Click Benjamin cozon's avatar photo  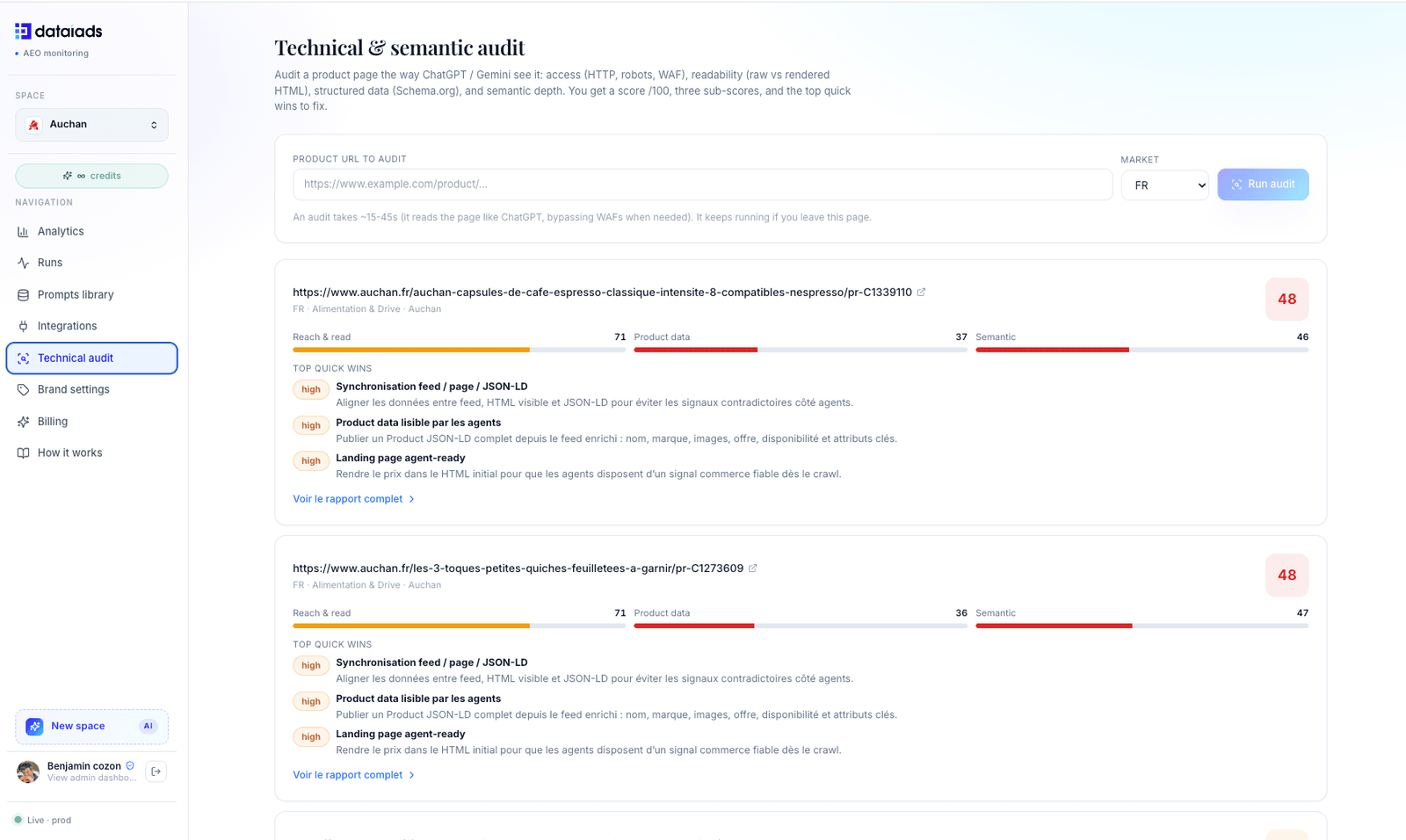[28, 771]
